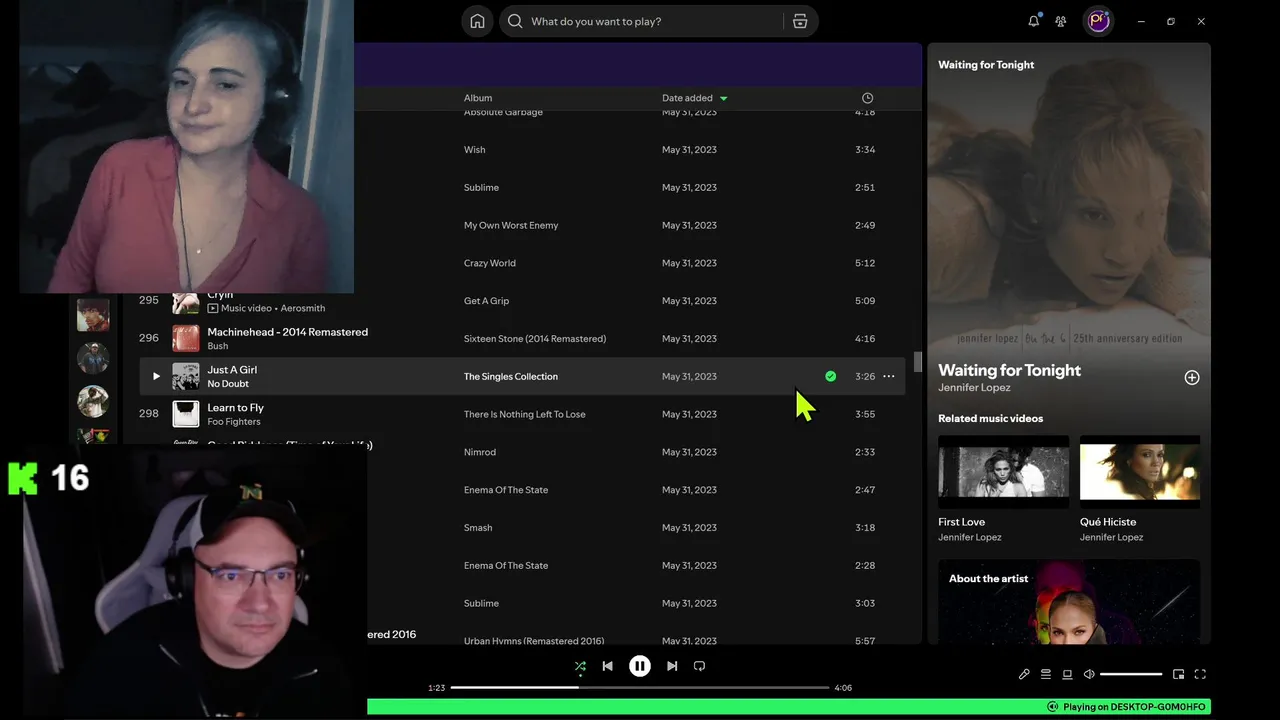Toggle repeat mode

click(699, 666)
